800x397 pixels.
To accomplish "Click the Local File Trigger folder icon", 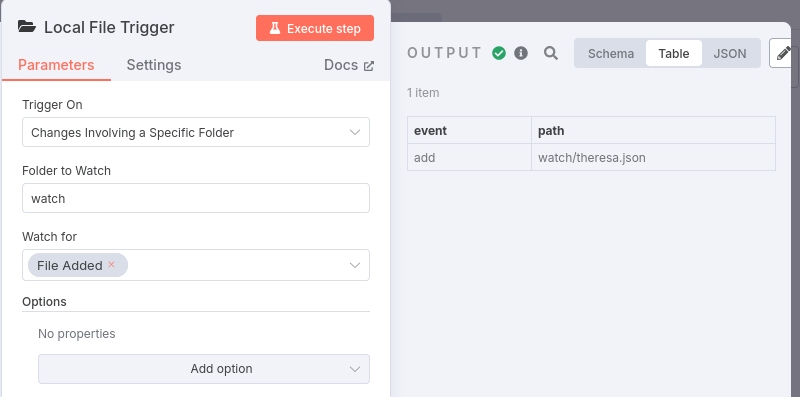I will pos(27,27).
